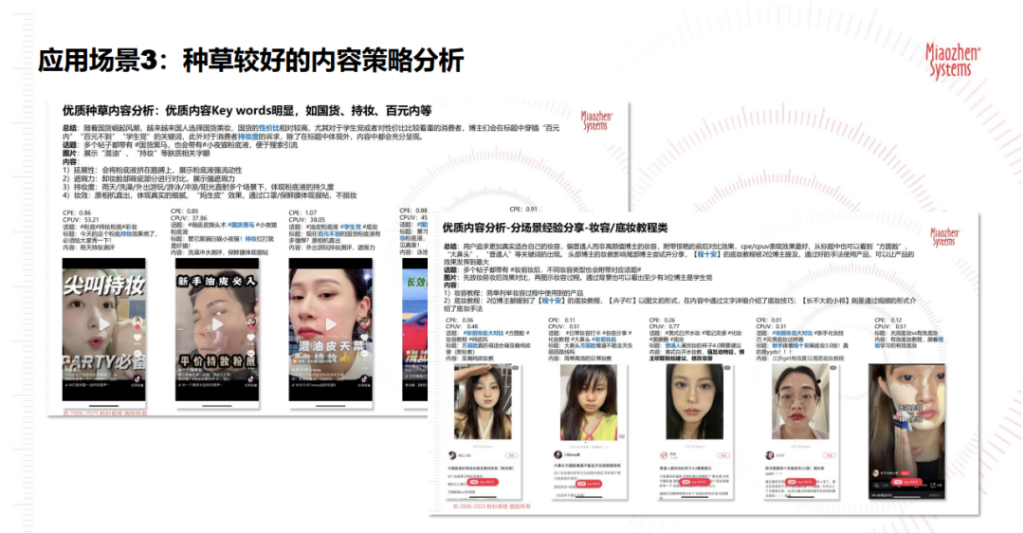This screenshot has width=1024, height=533.
Task: Click the value CPE: 0.12
Action: (x=888, y=320)
